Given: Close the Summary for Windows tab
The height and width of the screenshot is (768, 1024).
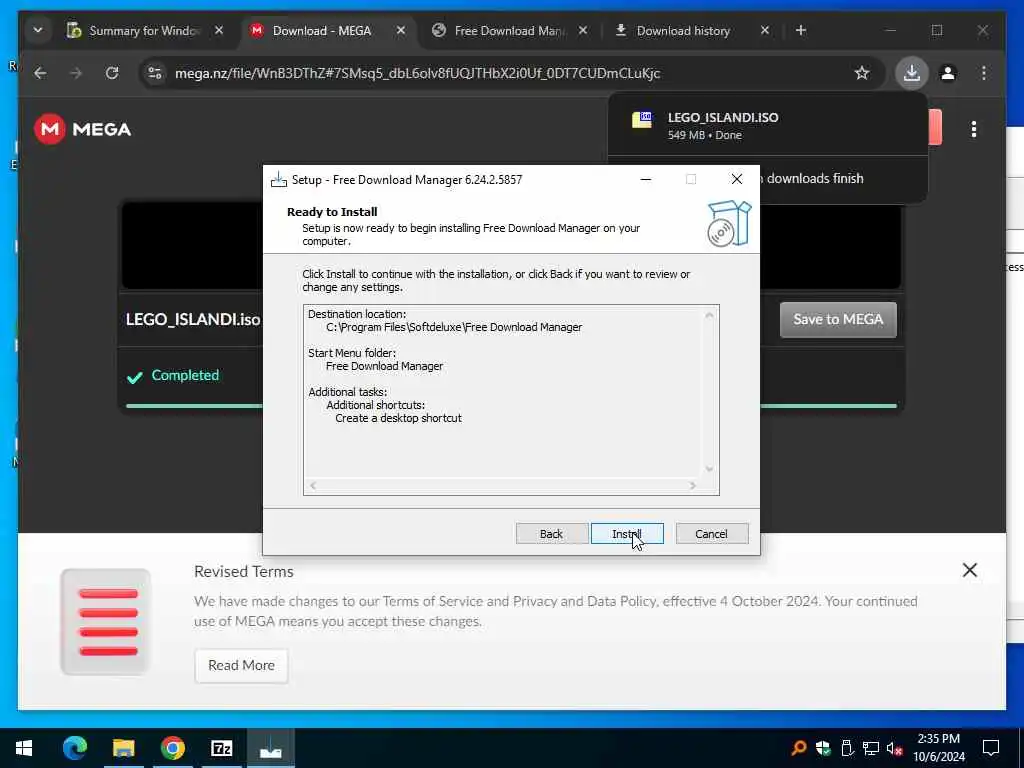Looking at the screenshot, I should 219,31.
